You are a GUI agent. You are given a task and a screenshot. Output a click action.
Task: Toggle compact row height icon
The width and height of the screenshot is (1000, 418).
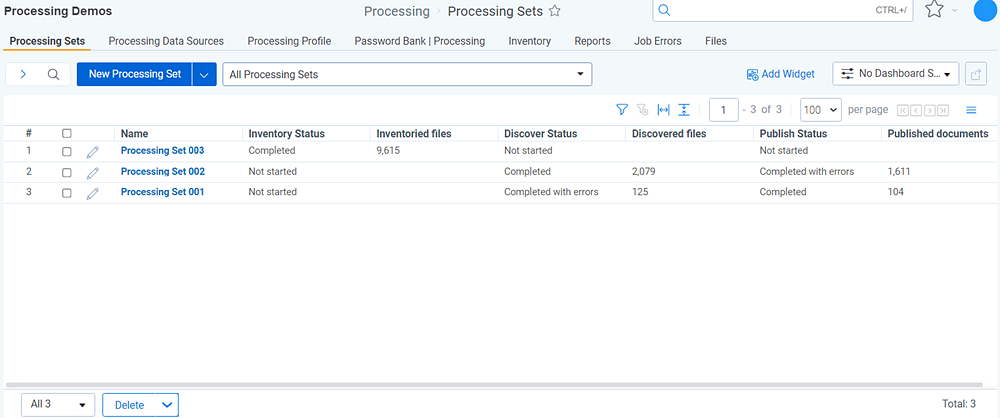pyautogui.click(x=684, y=110)
